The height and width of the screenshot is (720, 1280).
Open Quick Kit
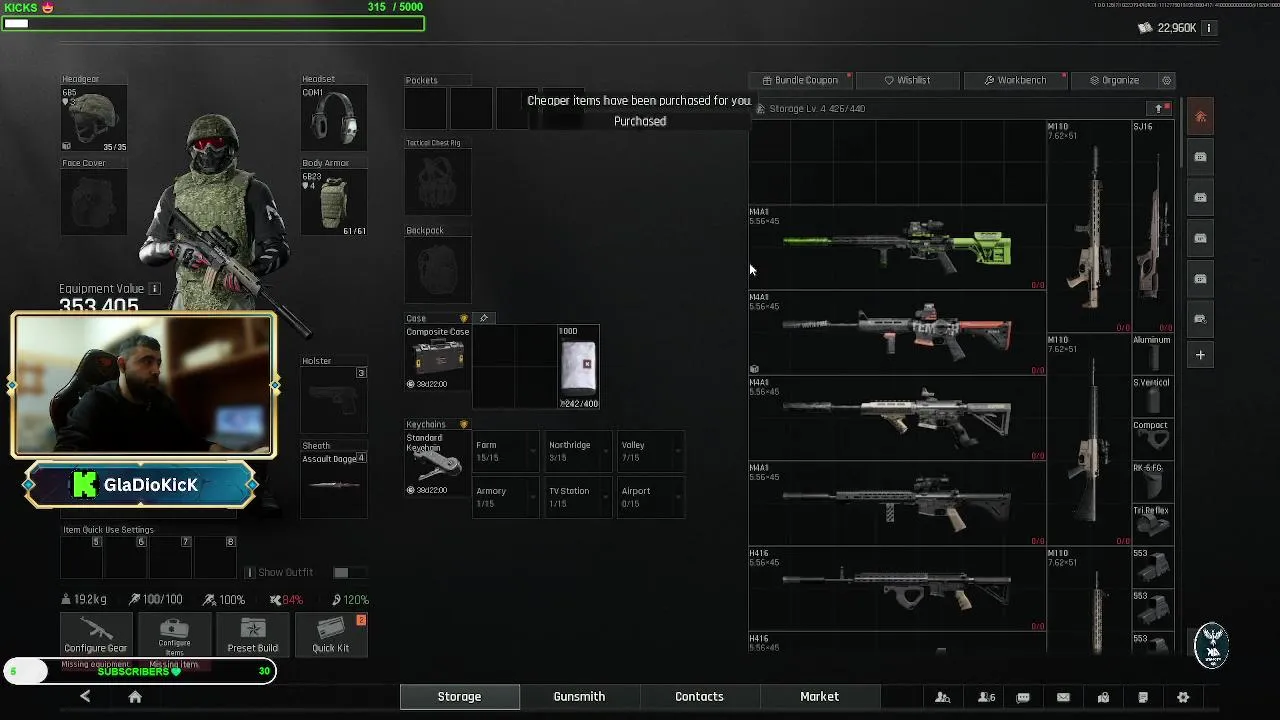point(330,635)
